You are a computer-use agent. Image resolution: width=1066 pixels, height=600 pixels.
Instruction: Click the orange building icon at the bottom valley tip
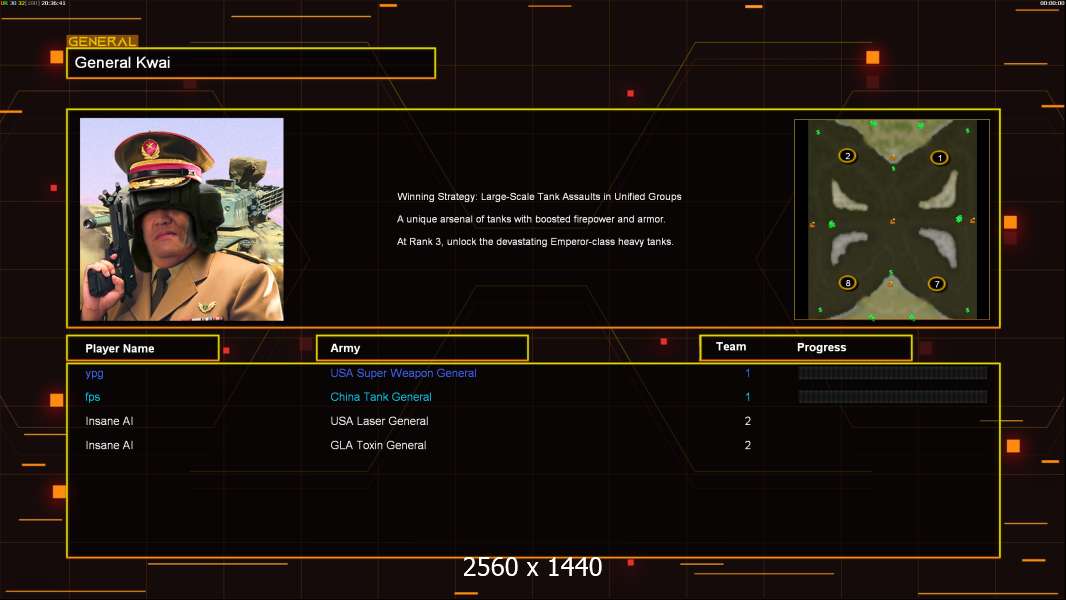tap(891, 283)
